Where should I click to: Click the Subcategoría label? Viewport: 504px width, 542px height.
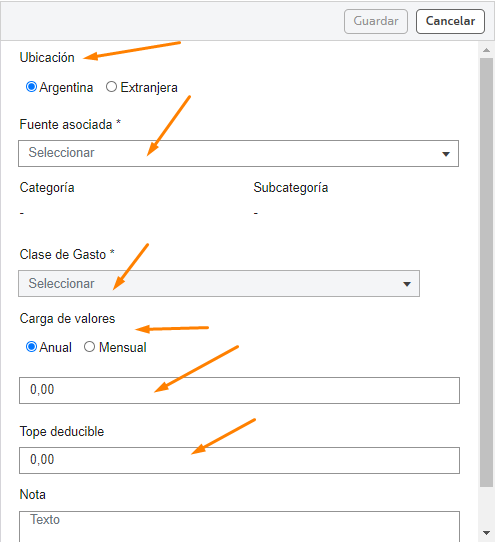(291, 188)
